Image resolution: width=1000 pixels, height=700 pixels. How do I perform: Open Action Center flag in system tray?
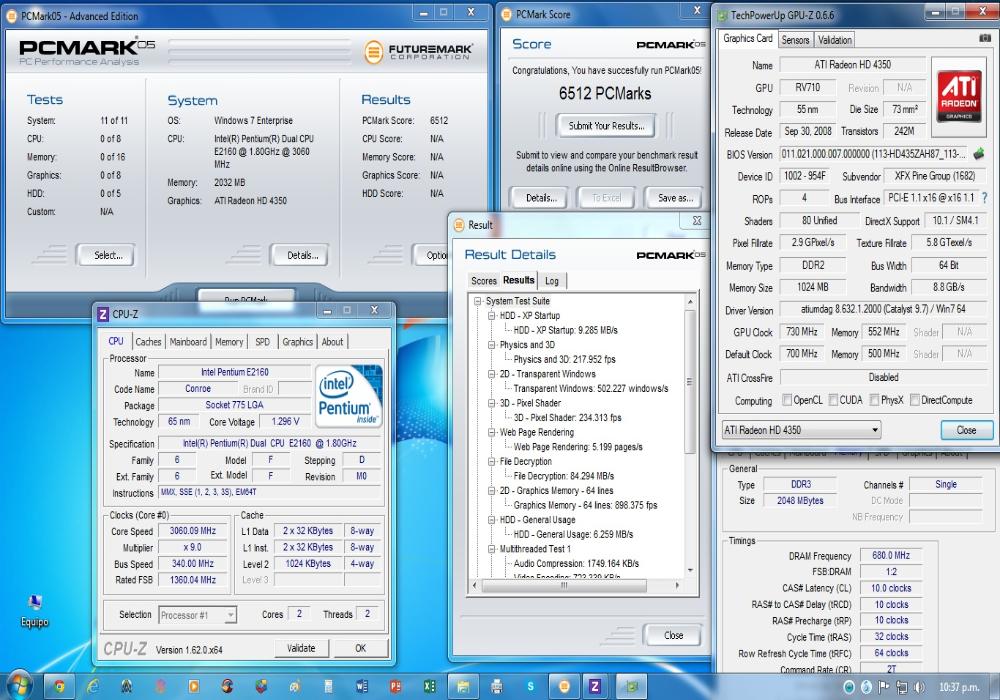[x=883, y=687]
